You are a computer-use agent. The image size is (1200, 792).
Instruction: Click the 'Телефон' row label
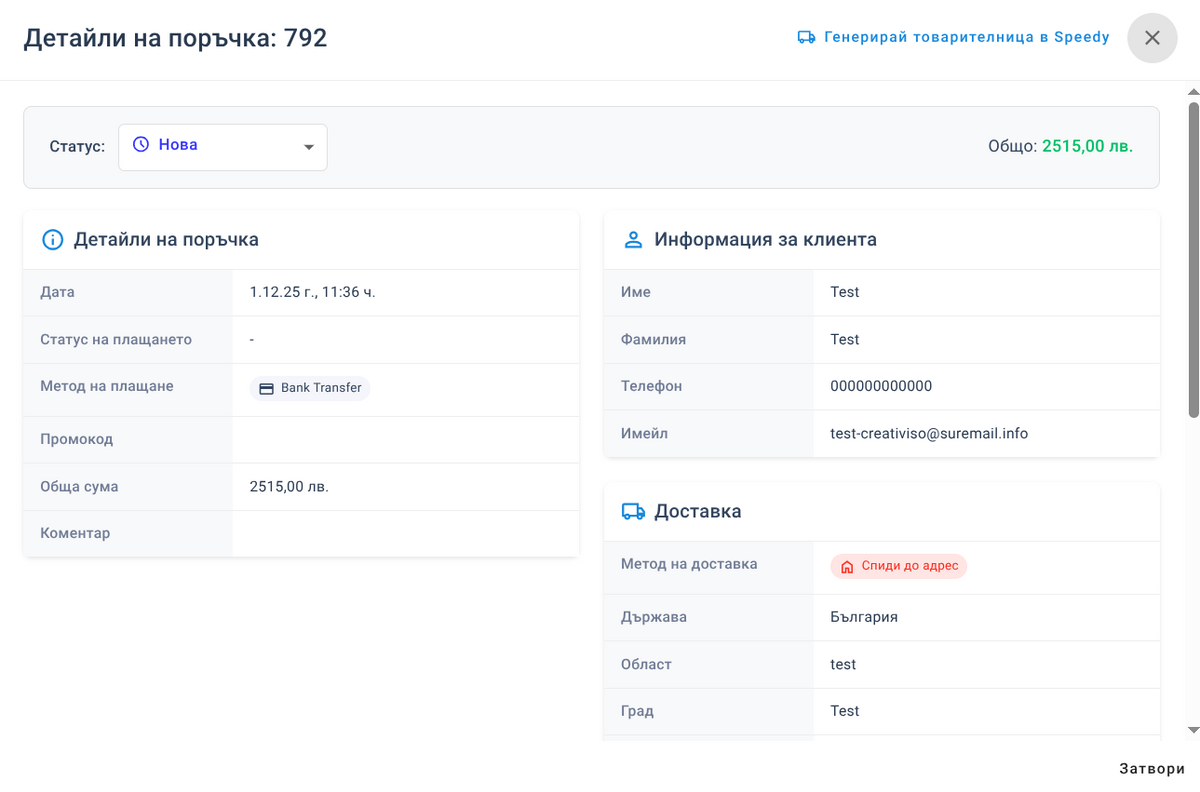(652, 386)
